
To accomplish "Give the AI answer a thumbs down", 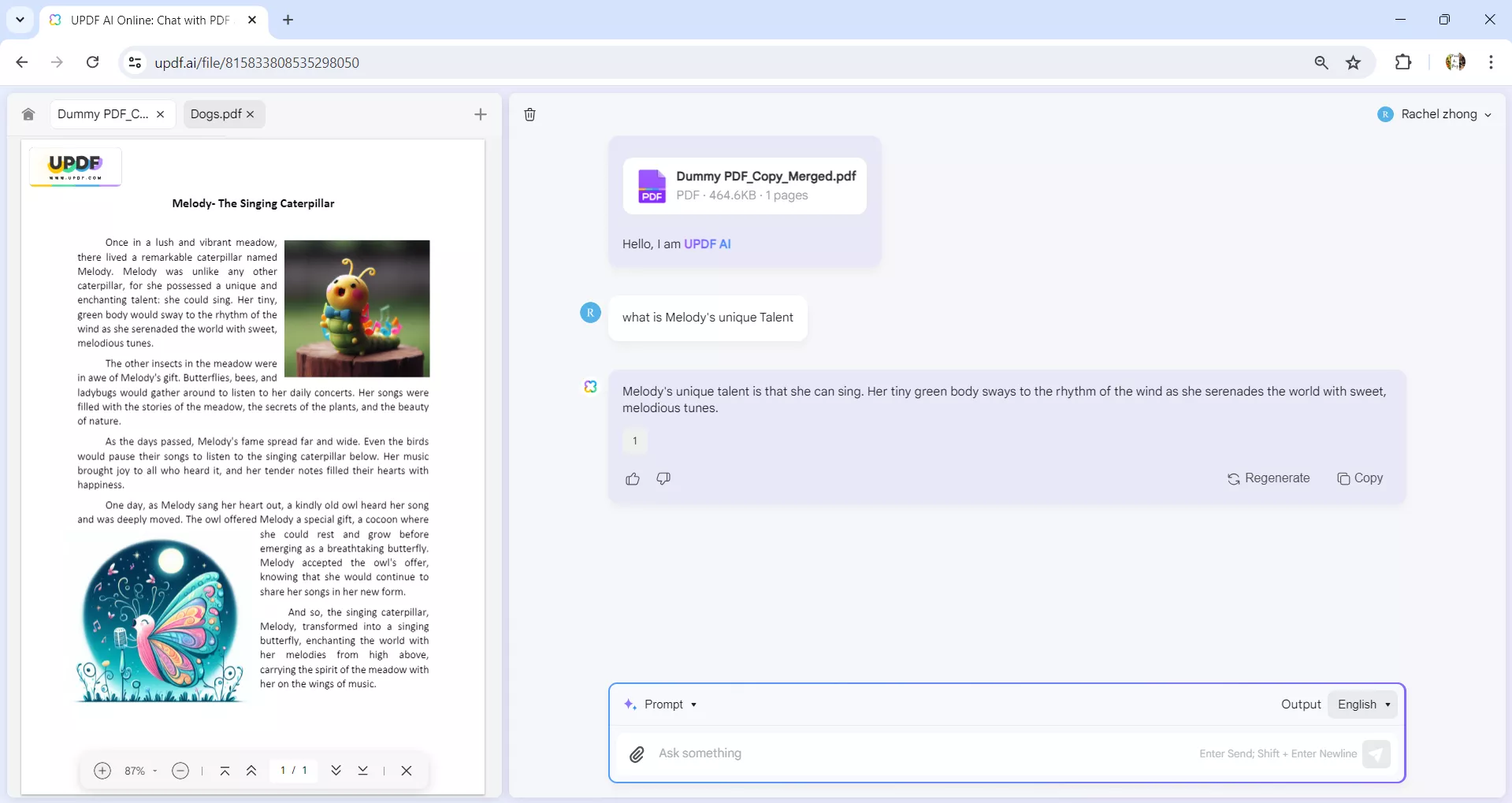I will [x=663, y=478].
